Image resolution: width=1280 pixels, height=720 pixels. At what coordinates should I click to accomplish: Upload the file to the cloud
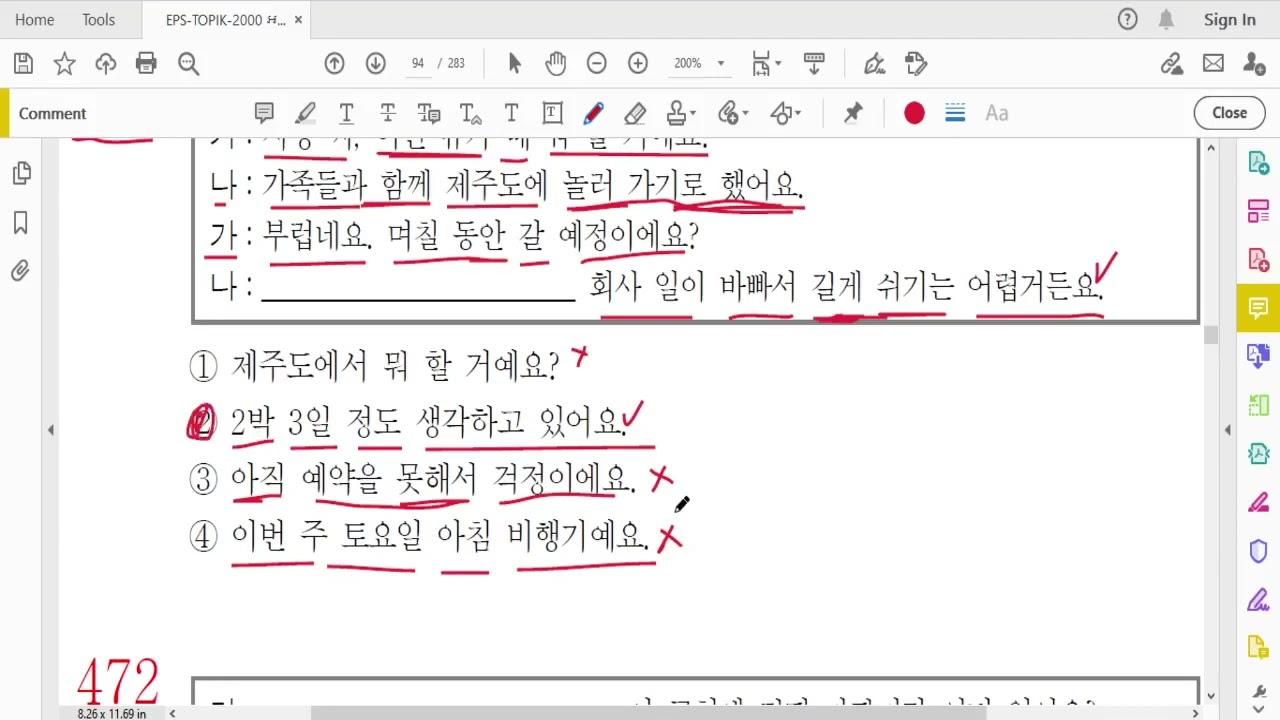(x=105, y=64)
